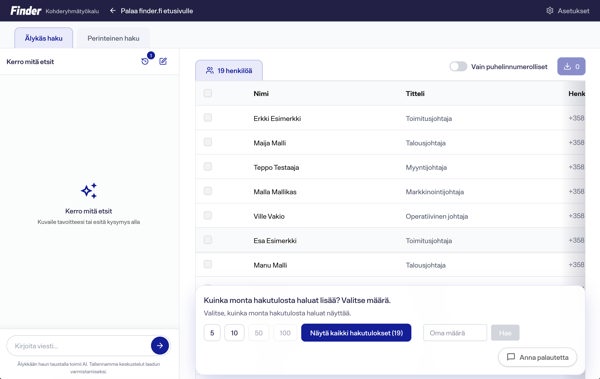
Task: Select the Manu Malli checkbox
Action: (x=208, y=265)
